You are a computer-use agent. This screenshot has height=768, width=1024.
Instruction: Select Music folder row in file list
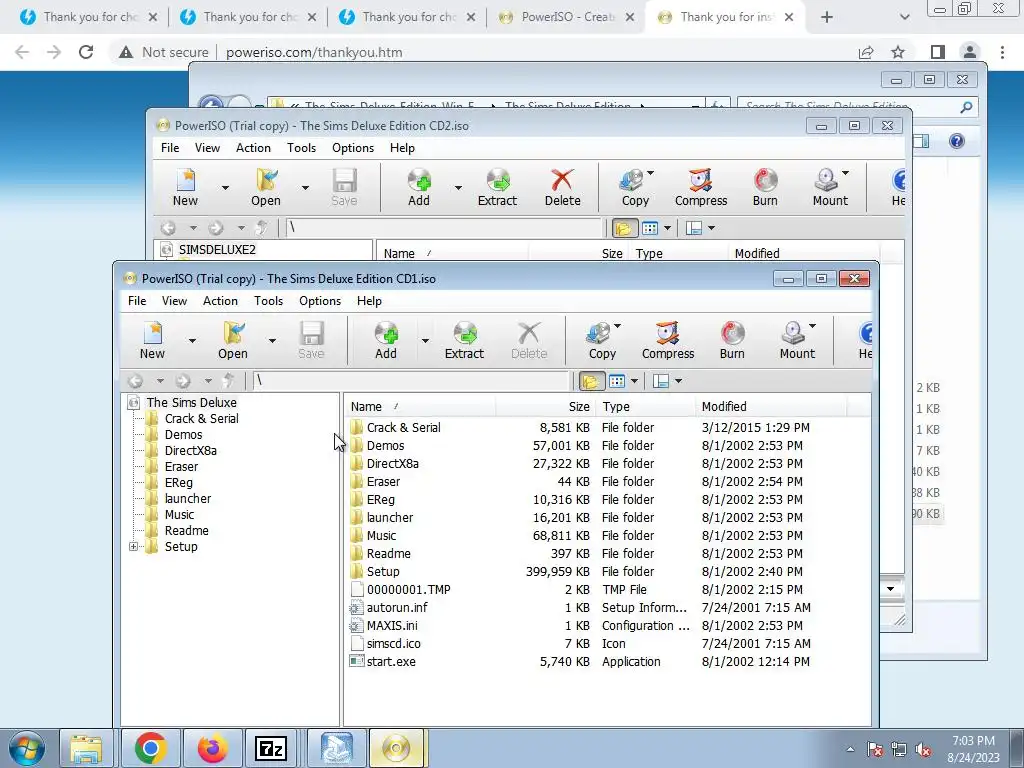[580, 536]
